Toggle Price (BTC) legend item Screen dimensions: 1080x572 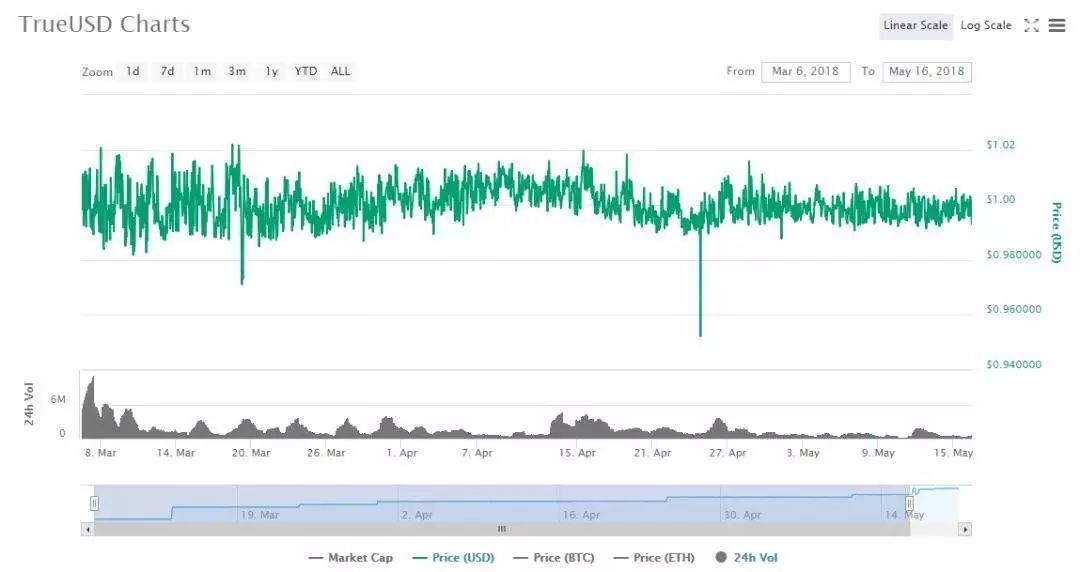tap(555, 558)
